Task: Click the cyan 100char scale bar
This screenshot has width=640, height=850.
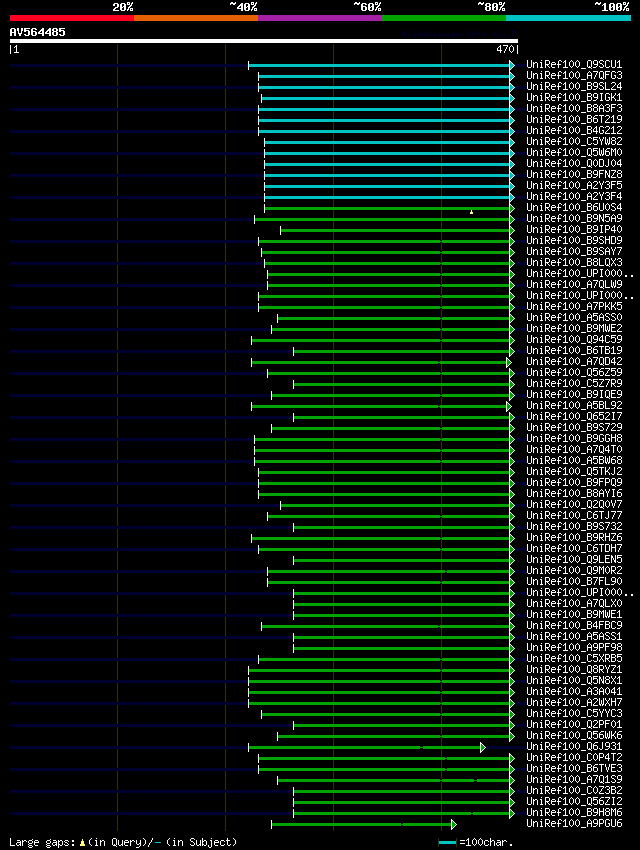Action: point(447,842)
